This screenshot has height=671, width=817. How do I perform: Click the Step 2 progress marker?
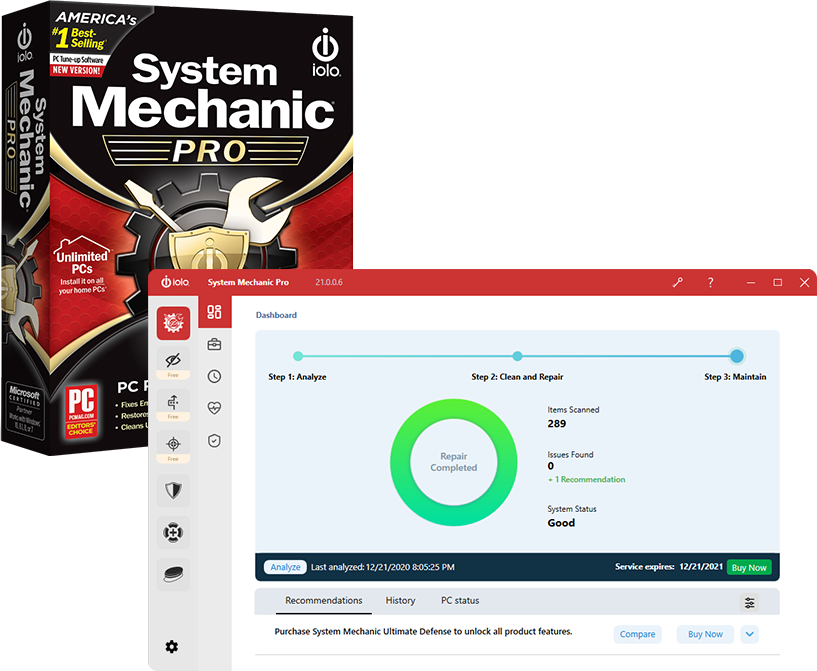click(x=517, y=356)
